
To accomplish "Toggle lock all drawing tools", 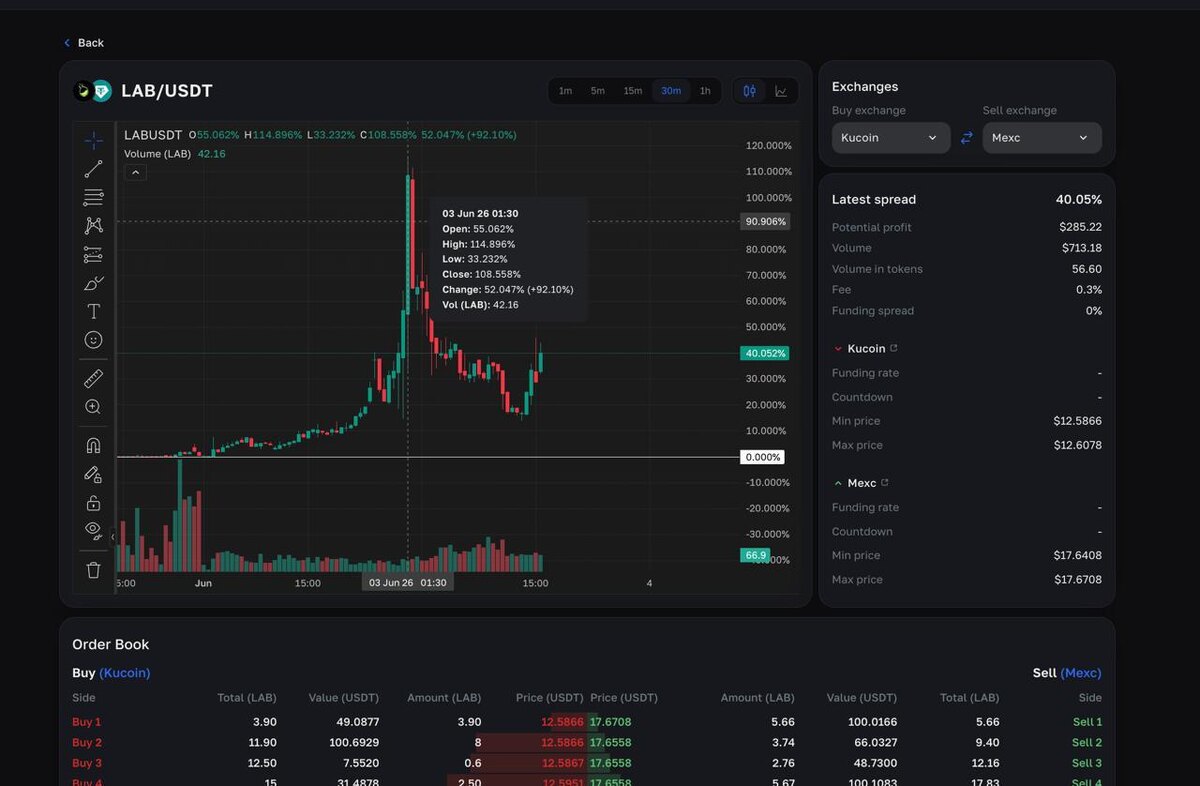I will click(x=93, y=502).
